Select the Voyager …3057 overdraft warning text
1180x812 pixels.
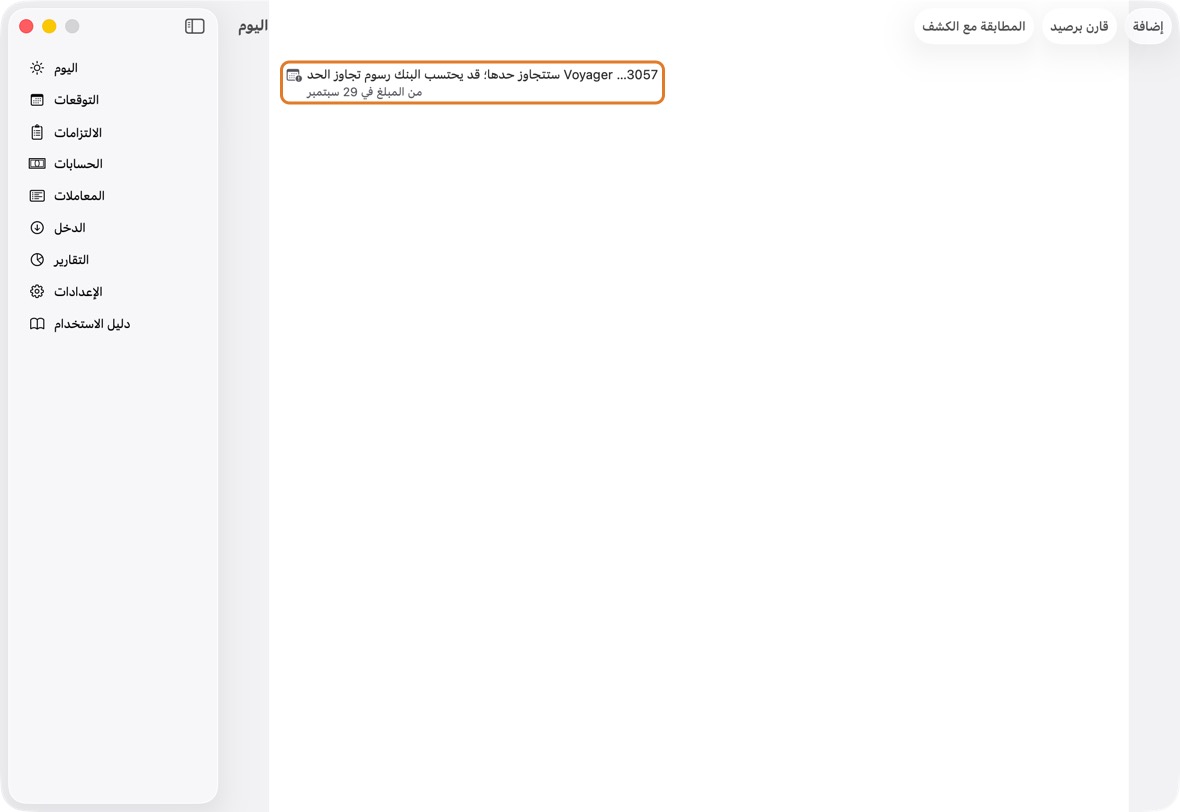482,75
